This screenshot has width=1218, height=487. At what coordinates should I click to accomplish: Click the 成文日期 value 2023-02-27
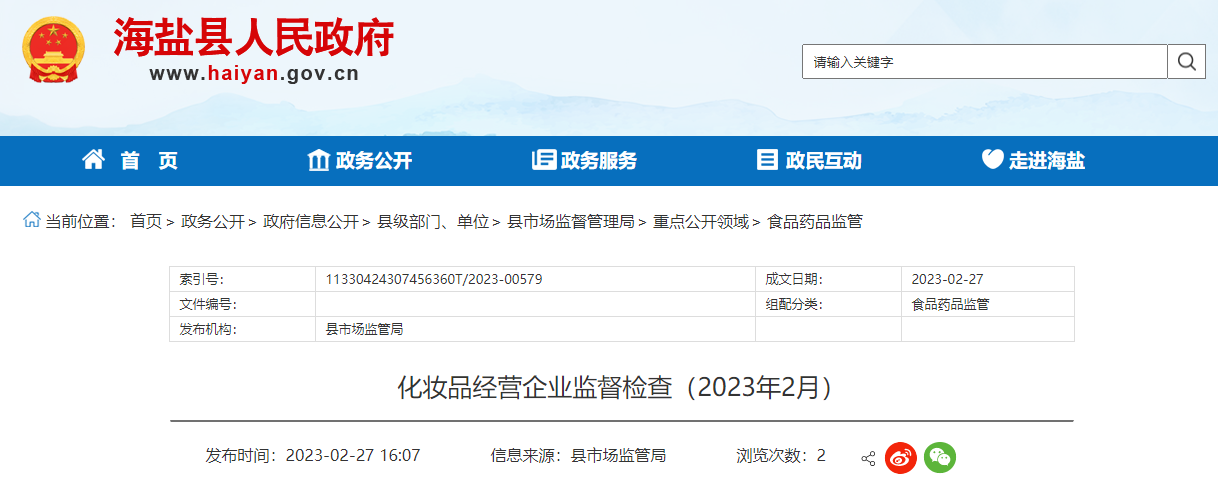[947, 279]
